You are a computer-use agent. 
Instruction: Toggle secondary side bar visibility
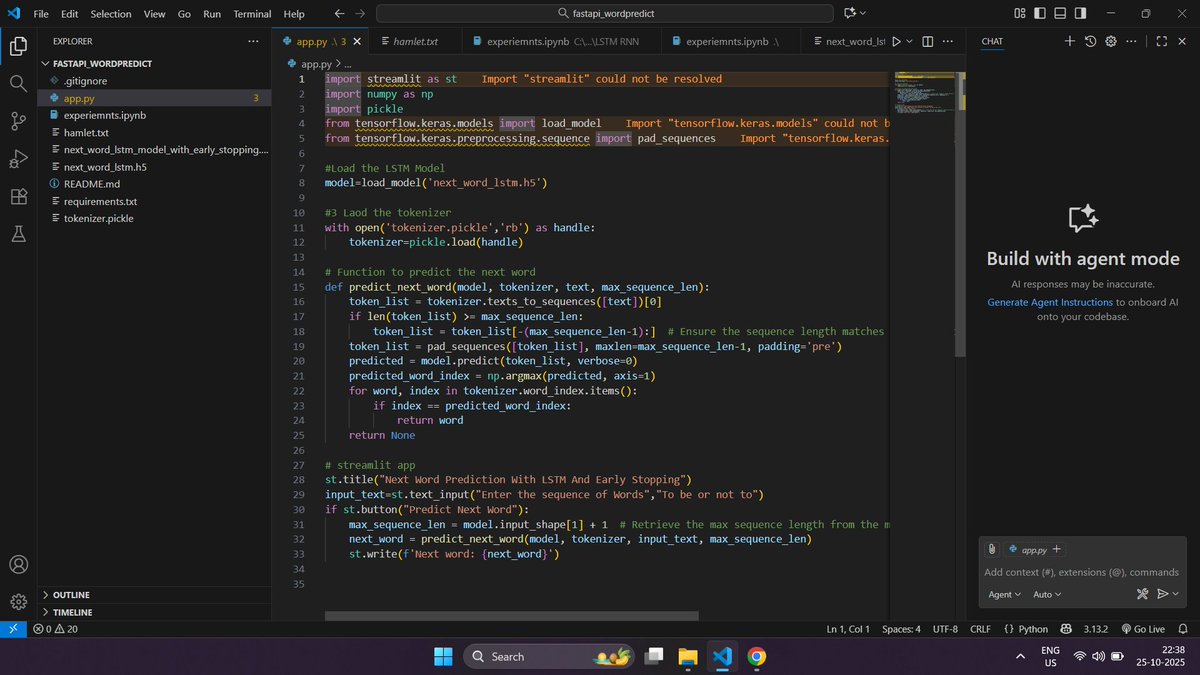[1081, 14]
